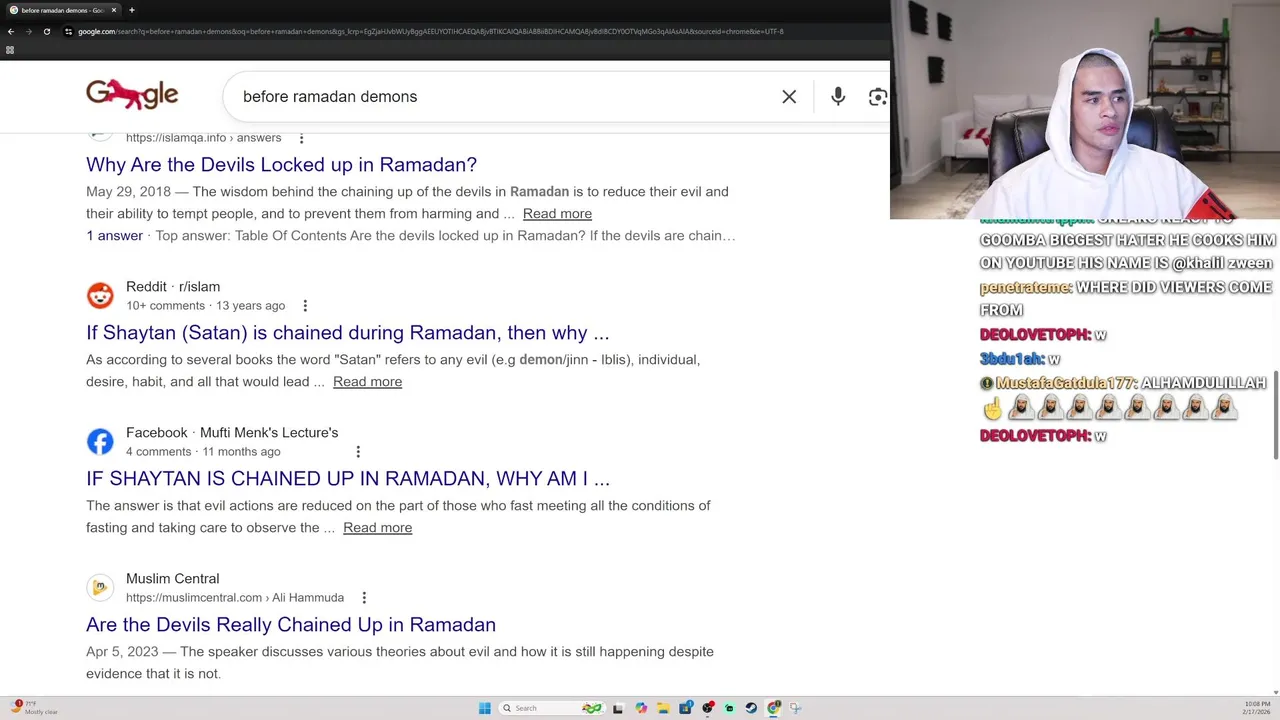The width and height of the screenshot is (1280, 720).
Task: Click the streamer webcam feed
Action: (1085, 109)
